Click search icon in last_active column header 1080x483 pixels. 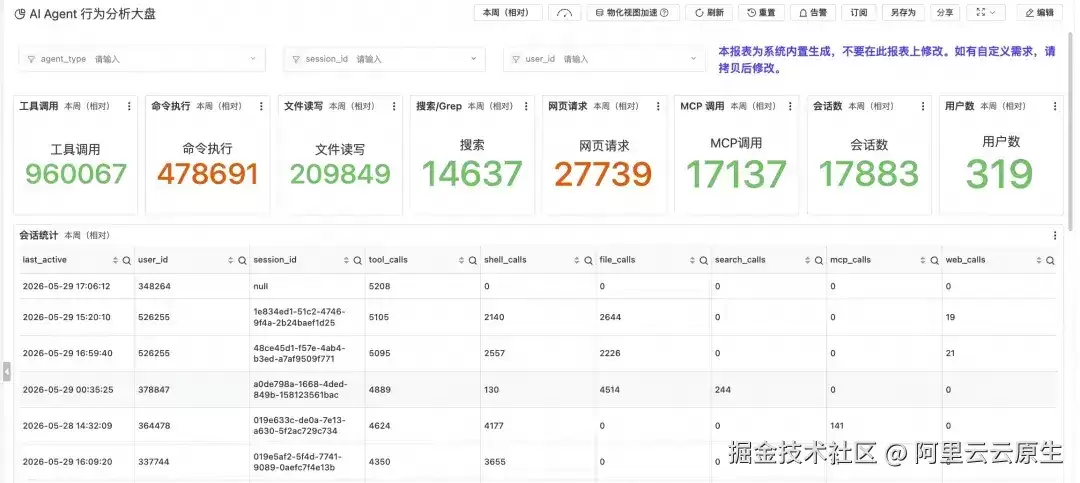126,260
